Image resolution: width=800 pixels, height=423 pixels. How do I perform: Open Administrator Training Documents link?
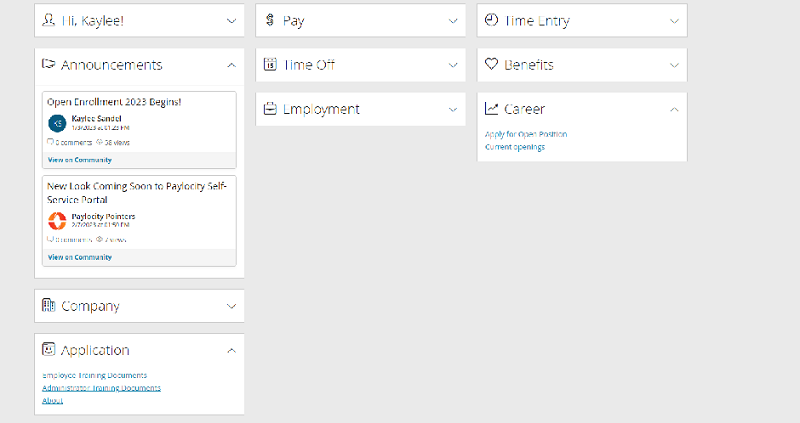[x=102, y=388]
